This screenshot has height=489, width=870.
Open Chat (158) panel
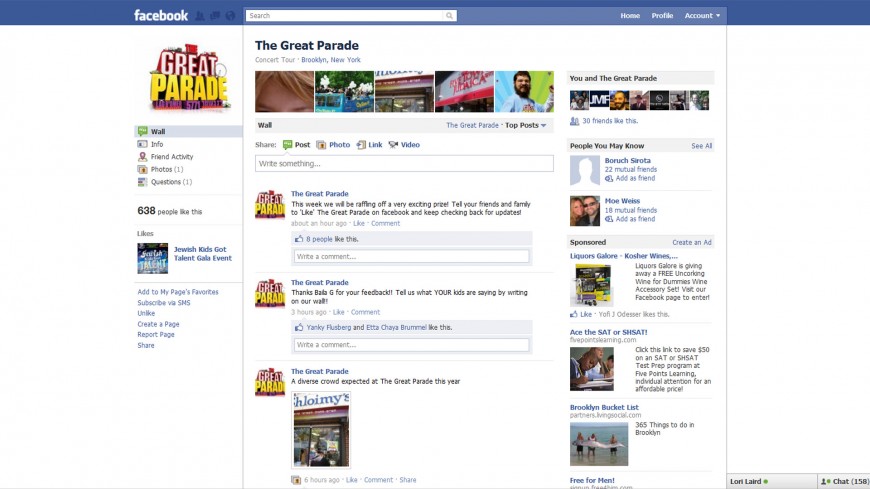pyautogui.click(x=844, y=481)
